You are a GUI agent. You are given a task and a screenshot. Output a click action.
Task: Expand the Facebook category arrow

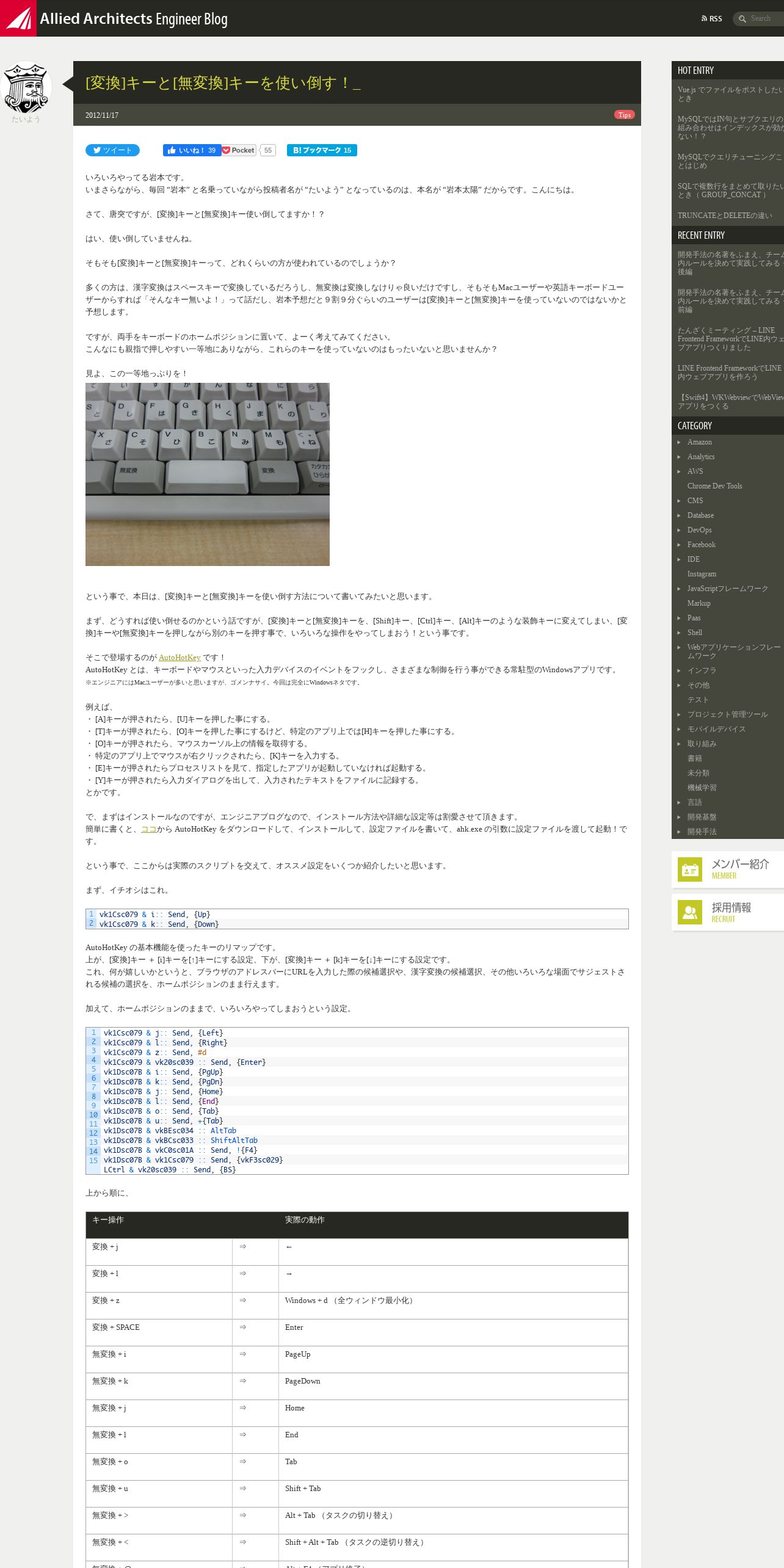click(x=679, y=545)
